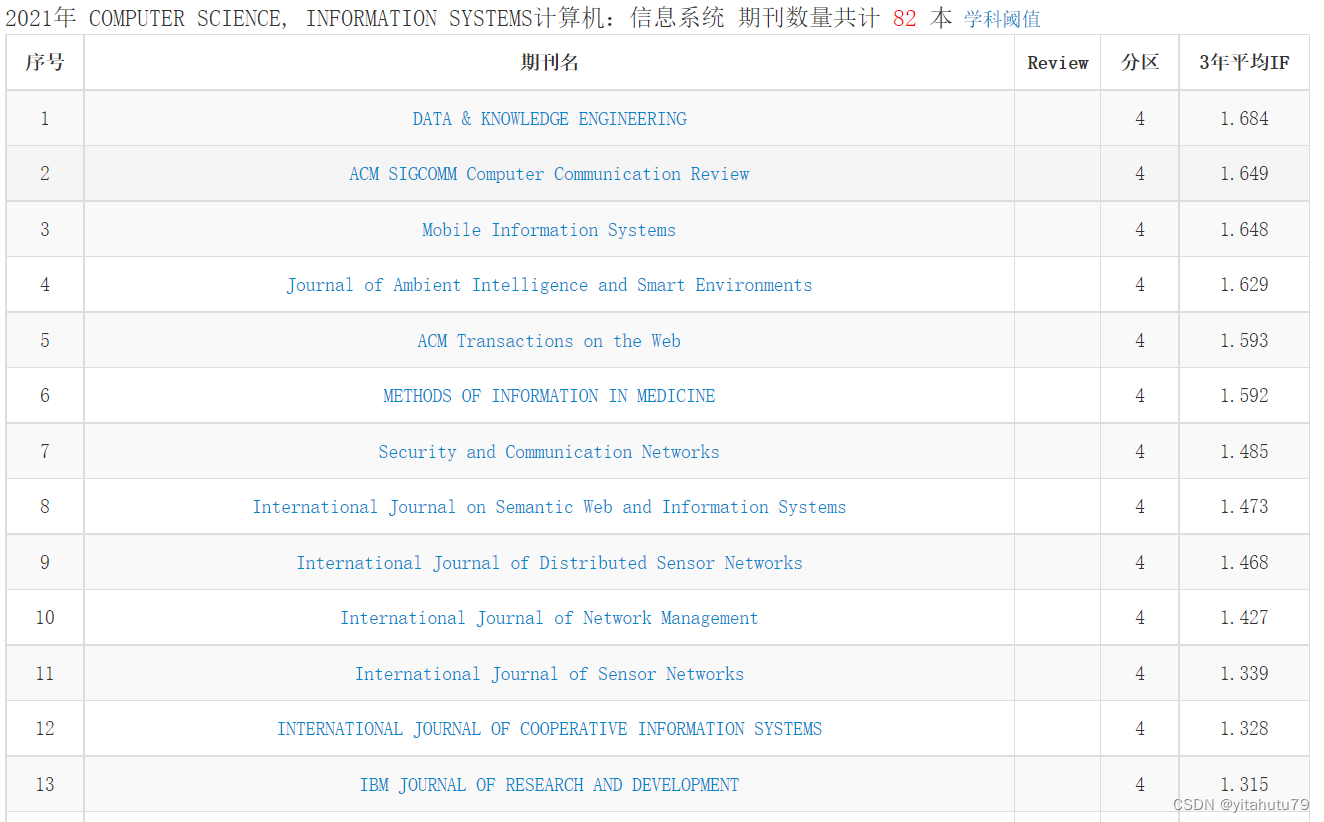Click the 期刊名 column header
The image size is (1324, 822).
click(549, 62)
